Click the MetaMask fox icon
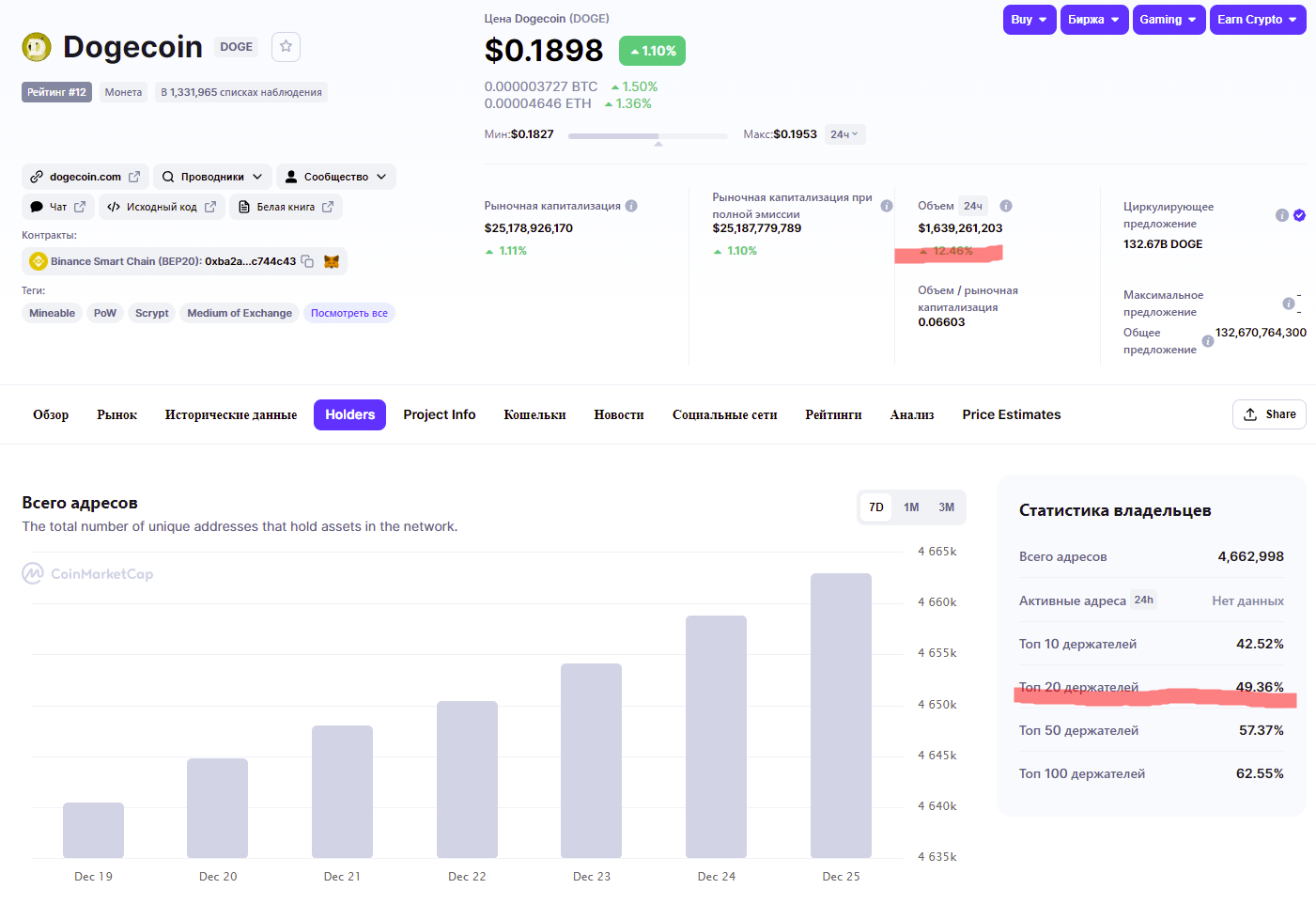Viewport: 1316px width, 920px height. 332,261
